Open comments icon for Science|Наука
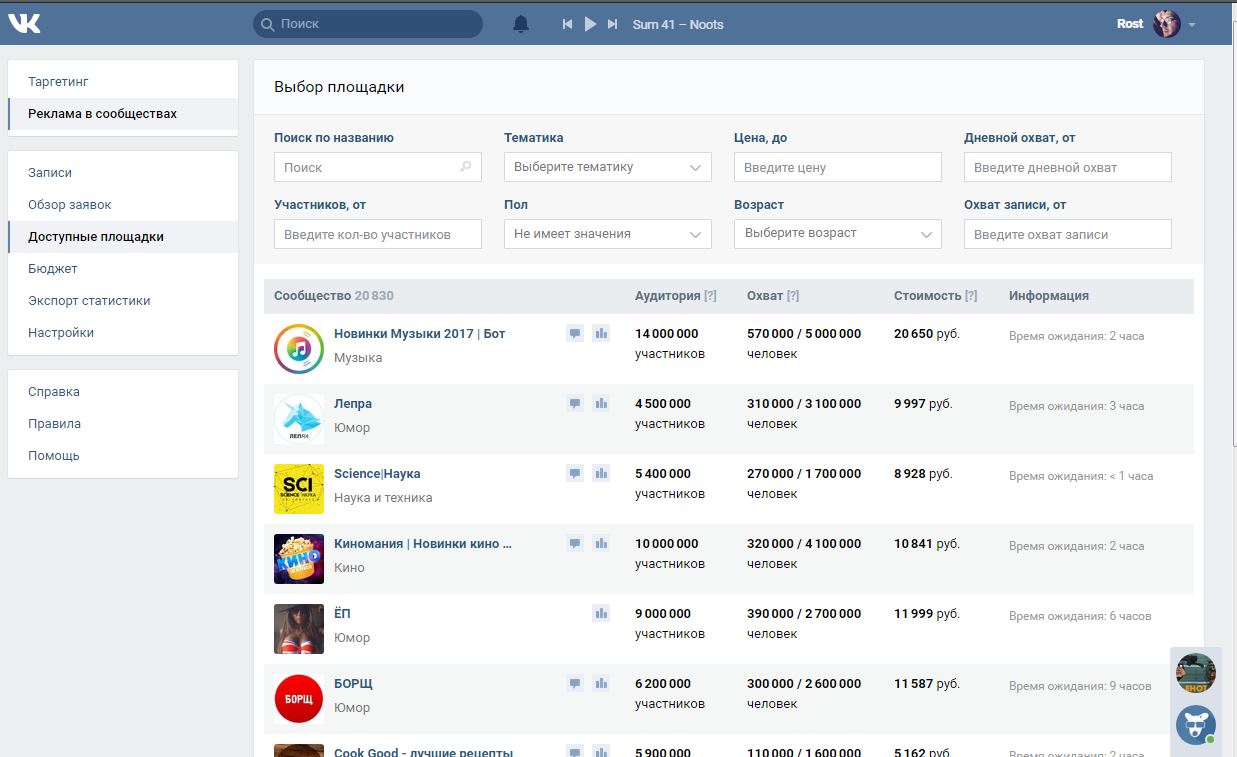Image resolution: width=1237 pixels, height=757 pixels. (x=575, y=473)
